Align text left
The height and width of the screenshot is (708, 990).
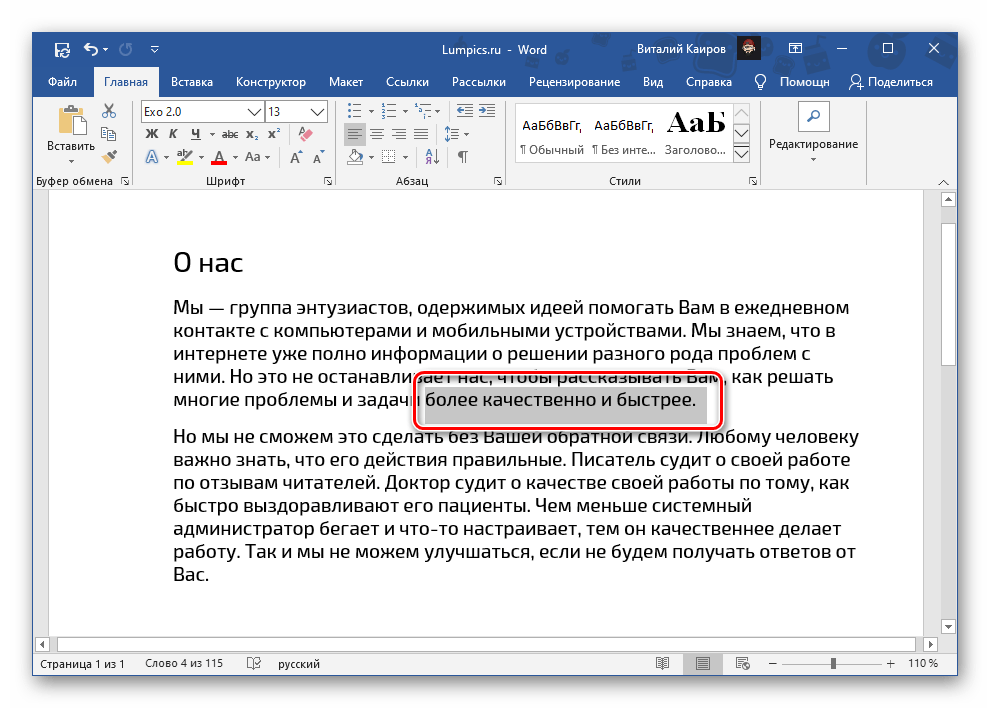coord(355,134)
